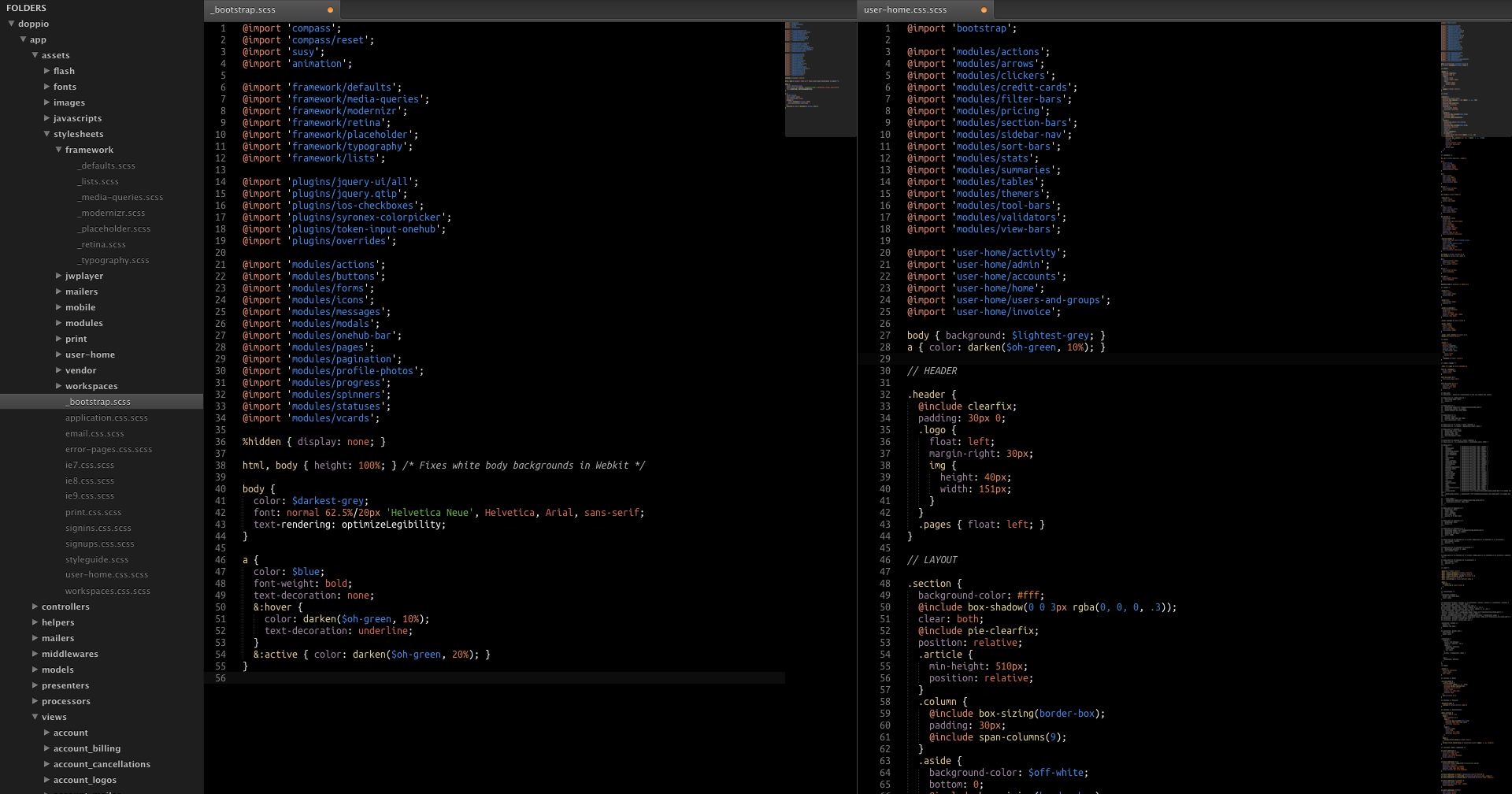Open _lists.scss file
This screenshot has height=794, width=1512.
click(98, 181)
